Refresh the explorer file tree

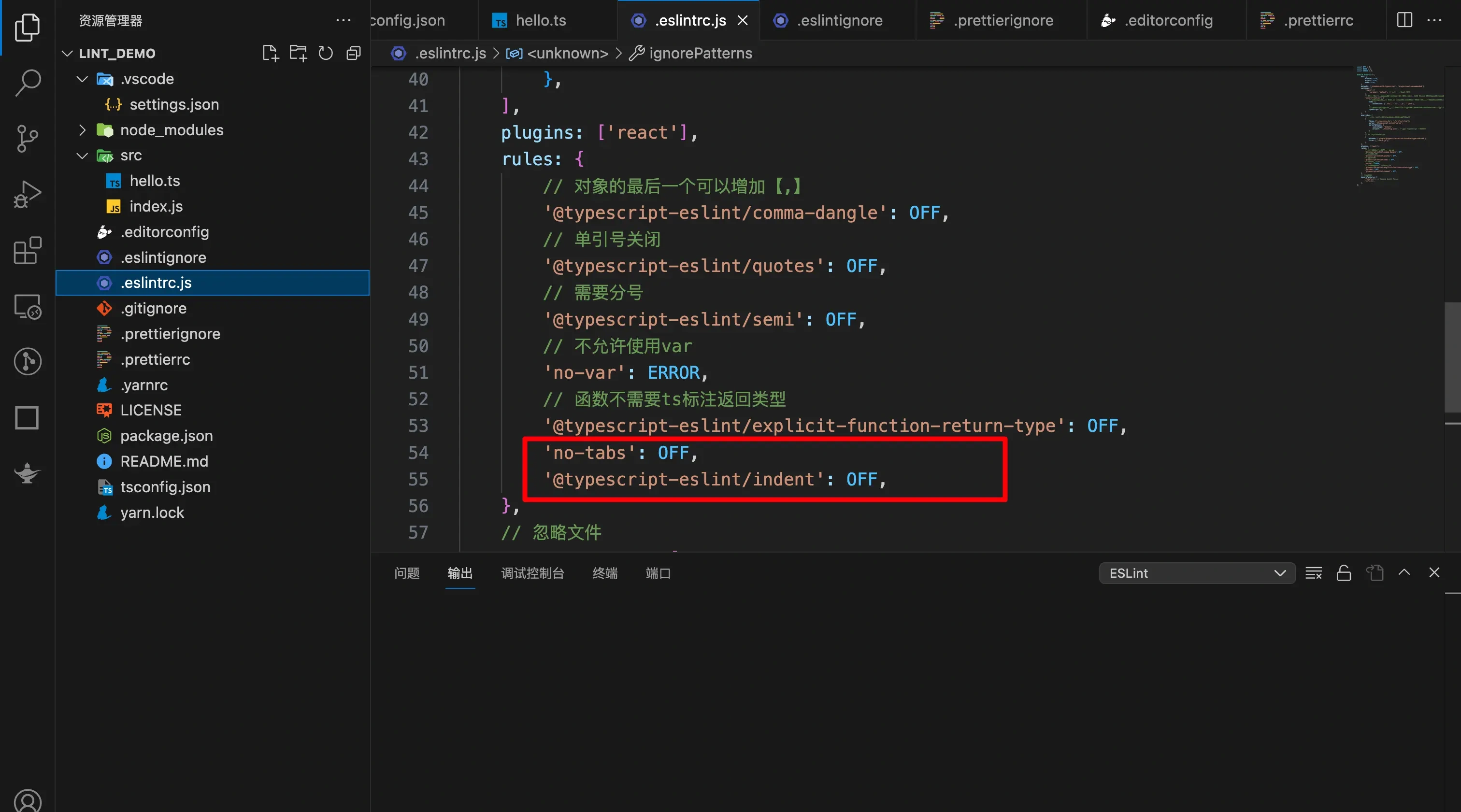tap(326, 53)
